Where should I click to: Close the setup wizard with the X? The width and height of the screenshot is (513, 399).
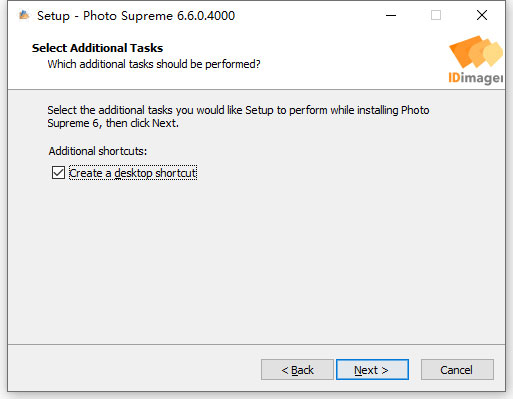482,15
